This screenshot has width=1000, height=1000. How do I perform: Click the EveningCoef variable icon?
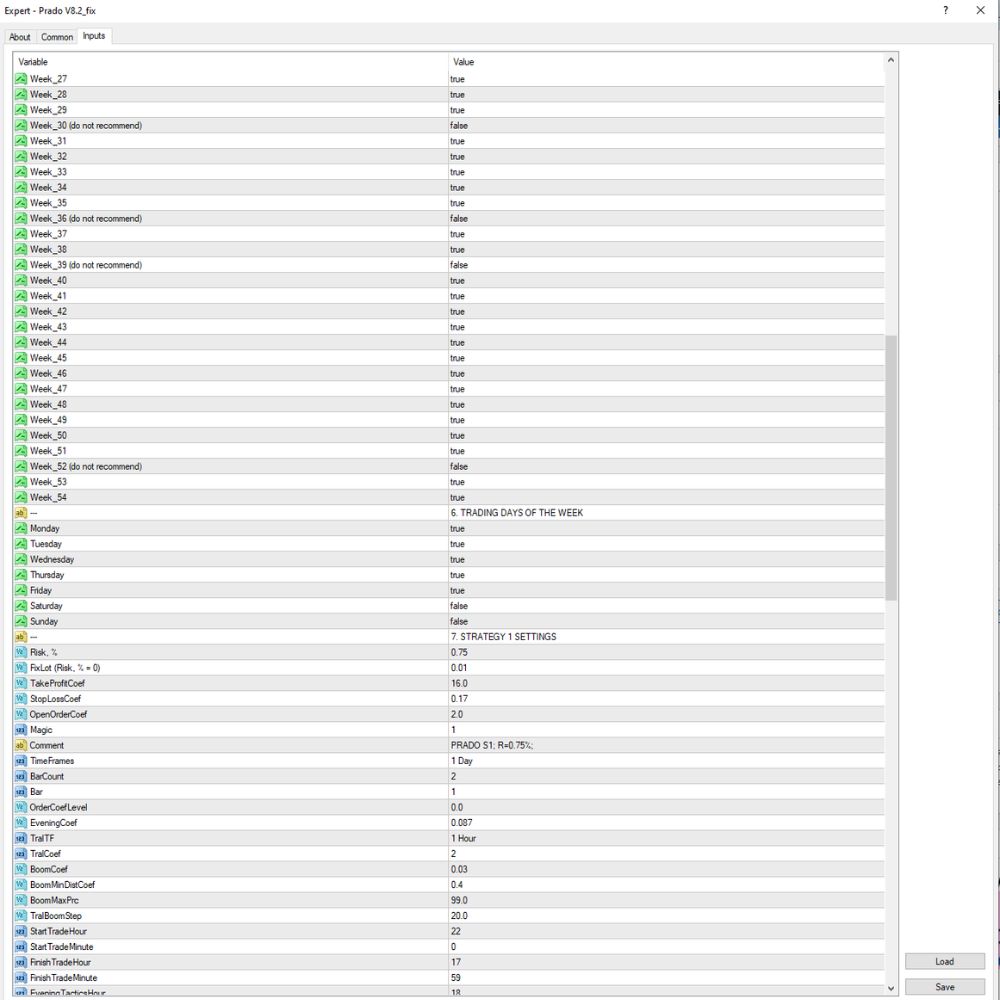[20, 823]
